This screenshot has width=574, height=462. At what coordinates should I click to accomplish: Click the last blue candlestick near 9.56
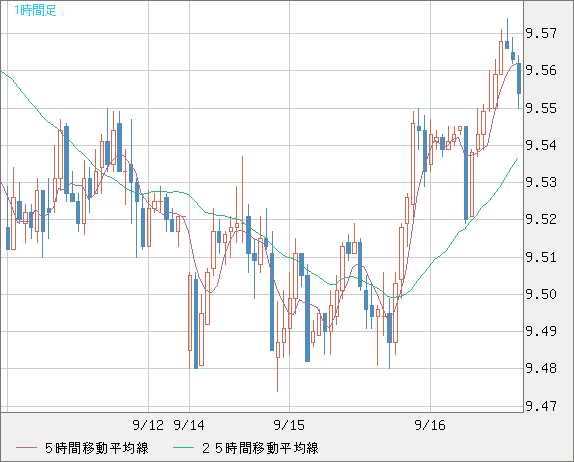click(519, 78)
